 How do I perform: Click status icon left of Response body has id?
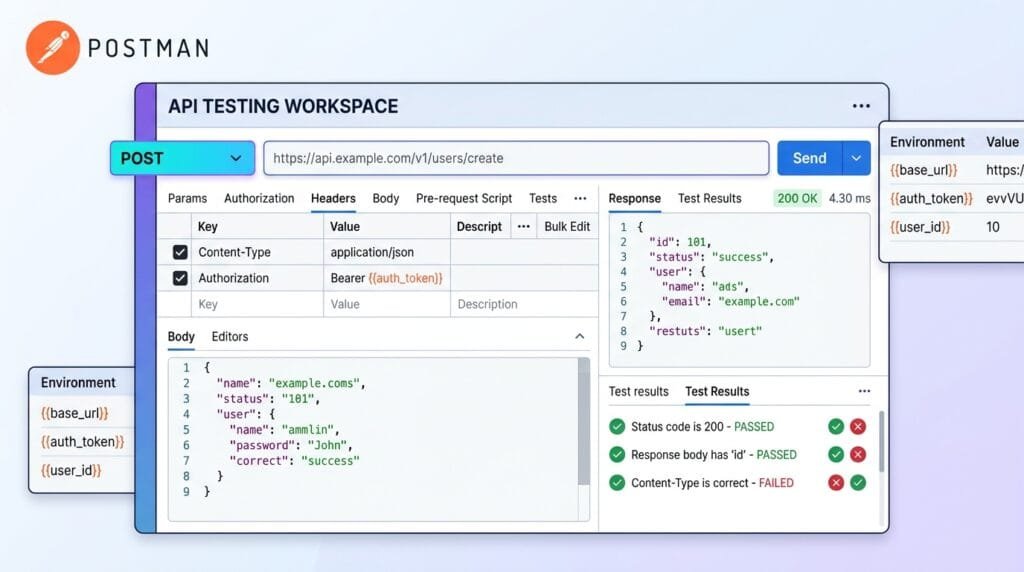coord(616,454)
